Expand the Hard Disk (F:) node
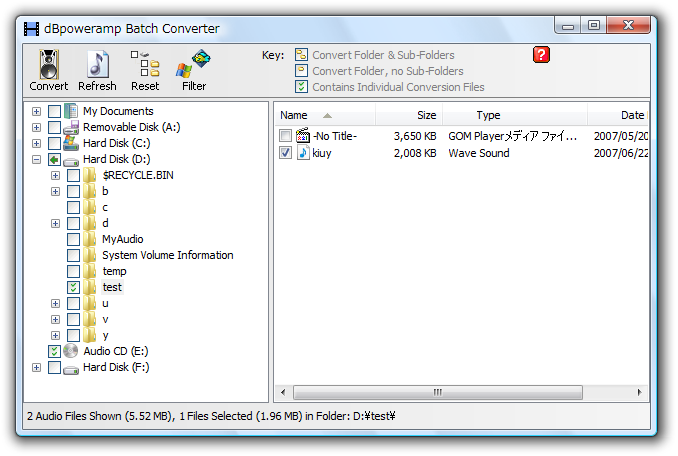Screen dimensions: 678x456 [x=36, y=367]
